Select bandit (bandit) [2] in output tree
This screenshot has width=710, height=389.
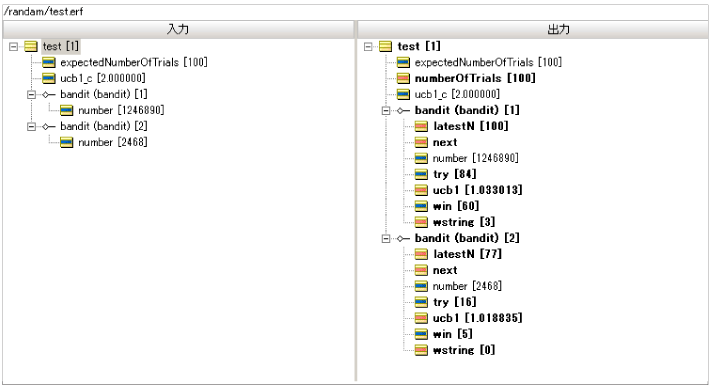pyautogui.click(x=467, y=238)
